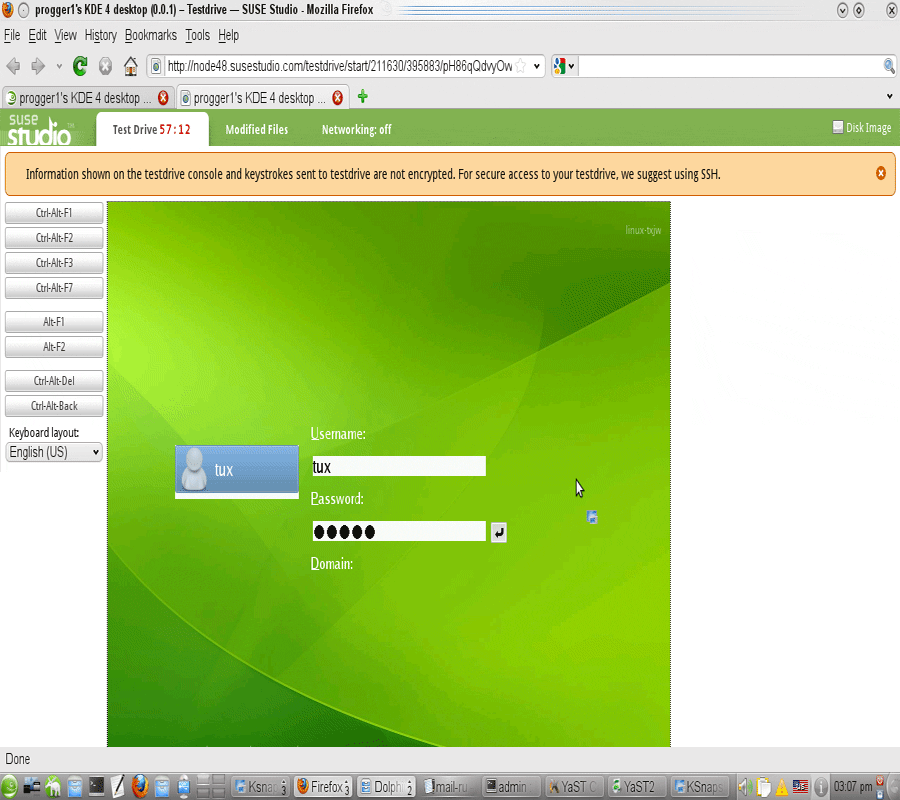Click the address bar URL text
Screen dimensions: 900x800
click(340, 66)
